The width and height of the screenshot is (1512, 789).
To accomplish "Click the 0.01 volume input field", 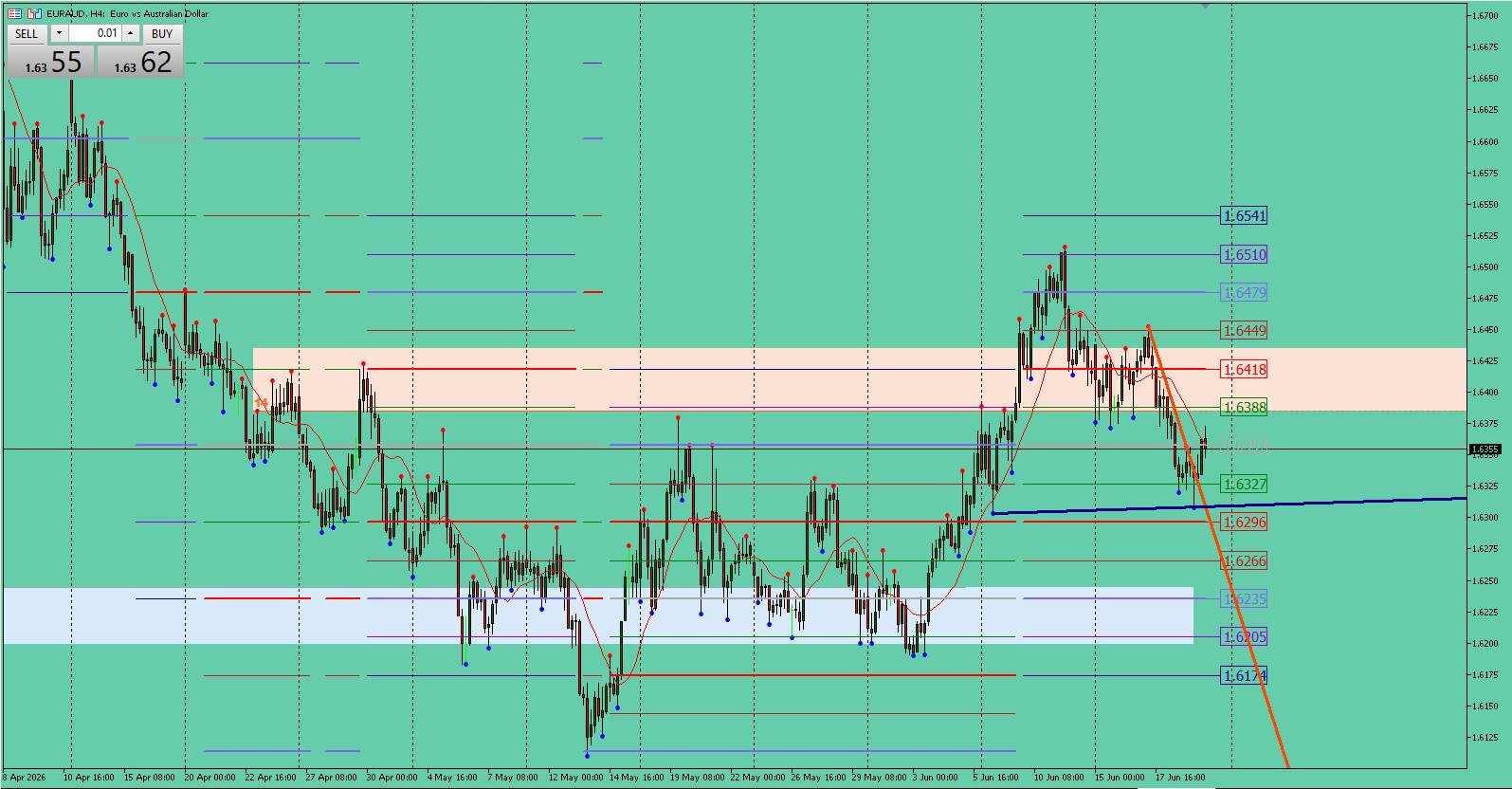I will [95, 33].
